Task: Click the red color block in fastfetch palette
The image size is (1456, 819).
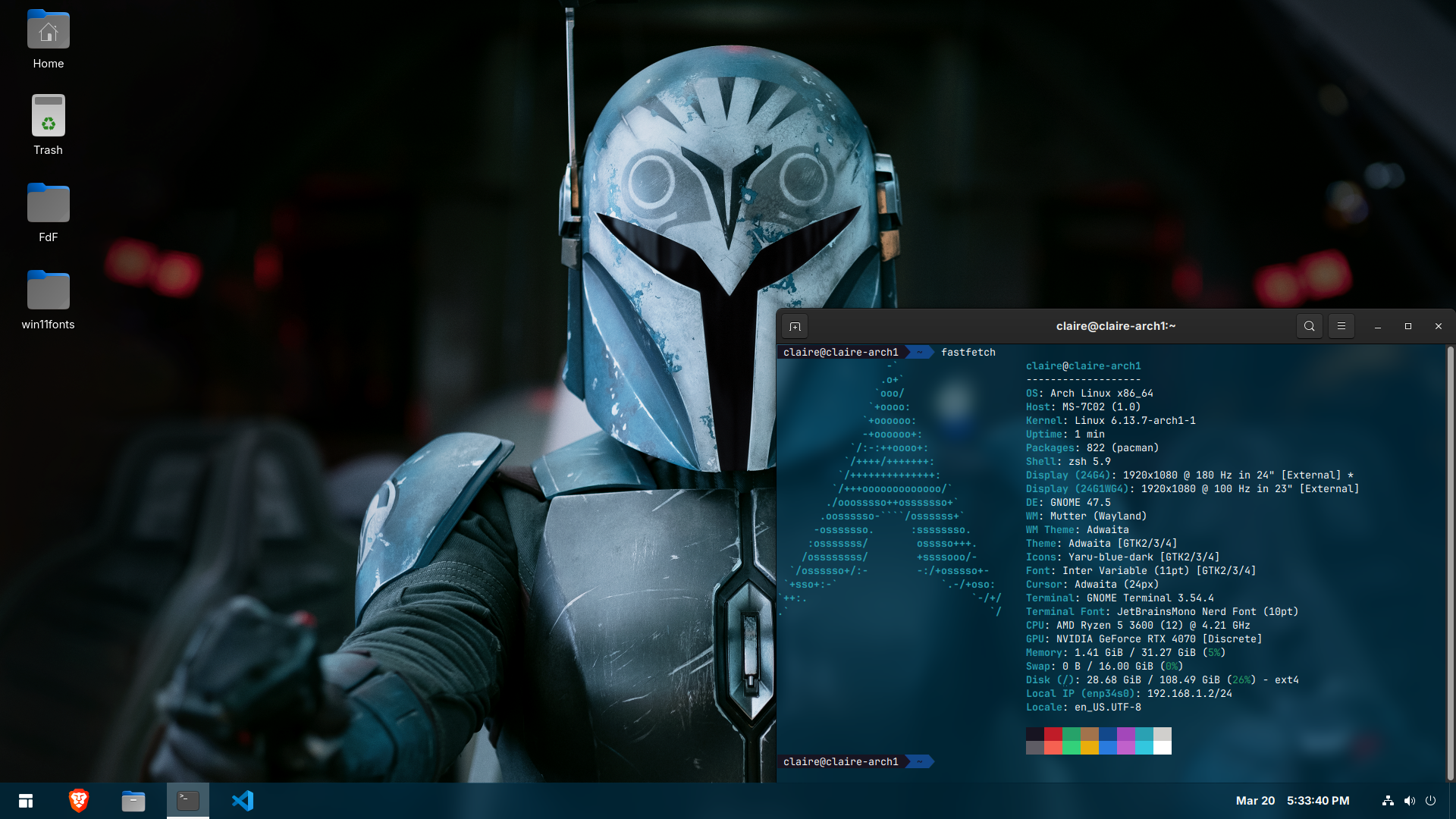Action: [1053, 734]
